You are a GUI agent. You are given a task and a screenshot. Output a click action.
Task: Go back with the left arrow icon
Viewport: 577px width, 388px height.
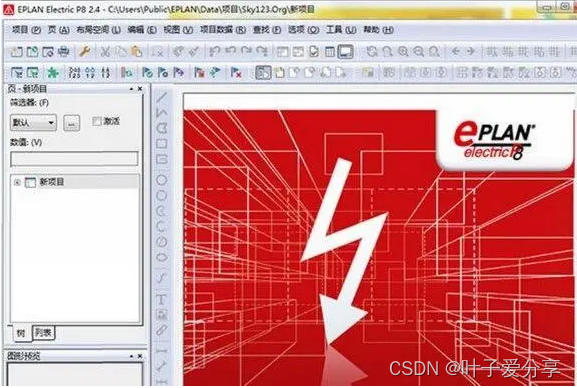coord(455,52)
